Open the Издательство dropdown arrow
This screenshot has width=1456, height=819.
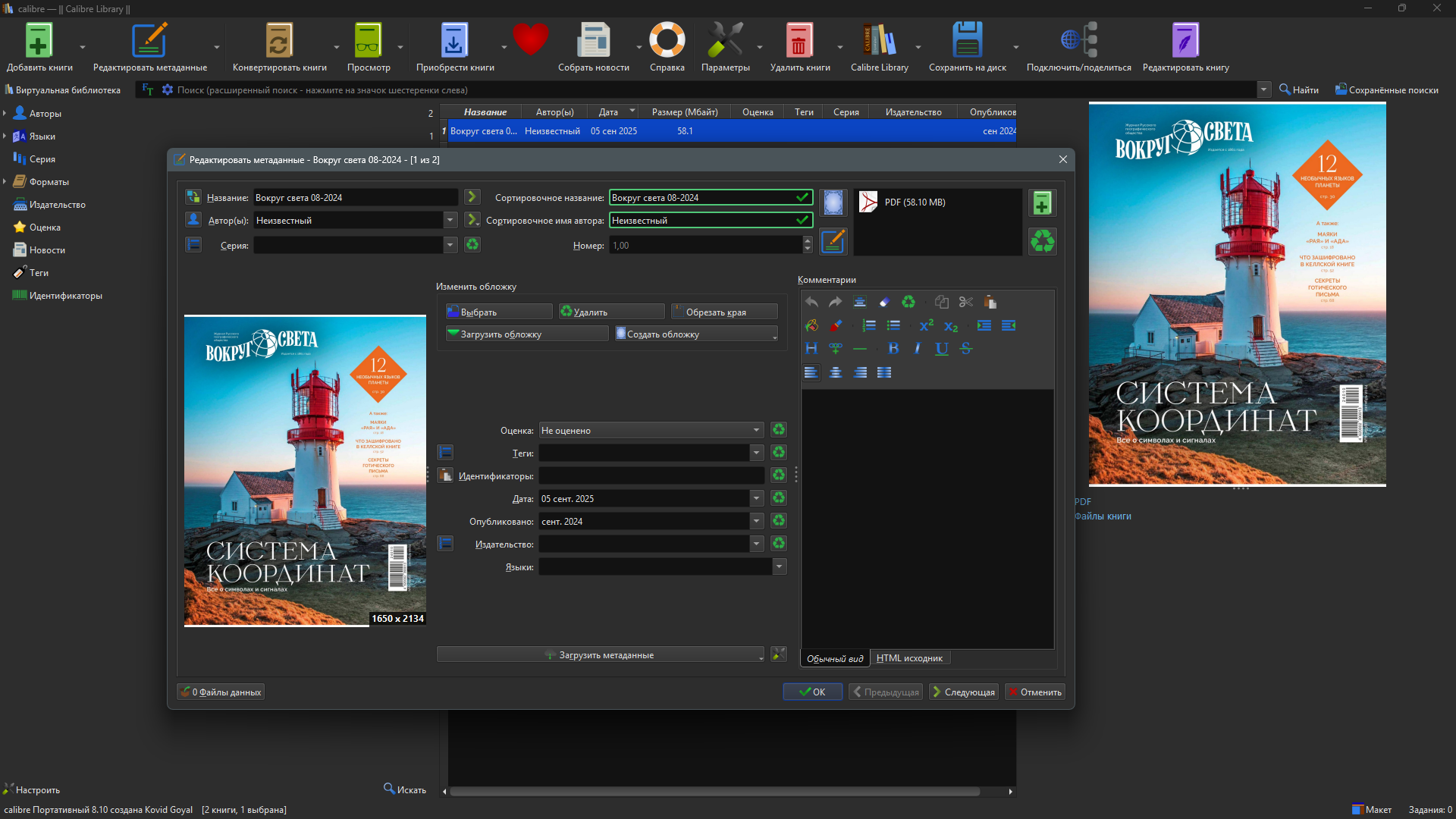pyautogui.click(x=756, y=544)
